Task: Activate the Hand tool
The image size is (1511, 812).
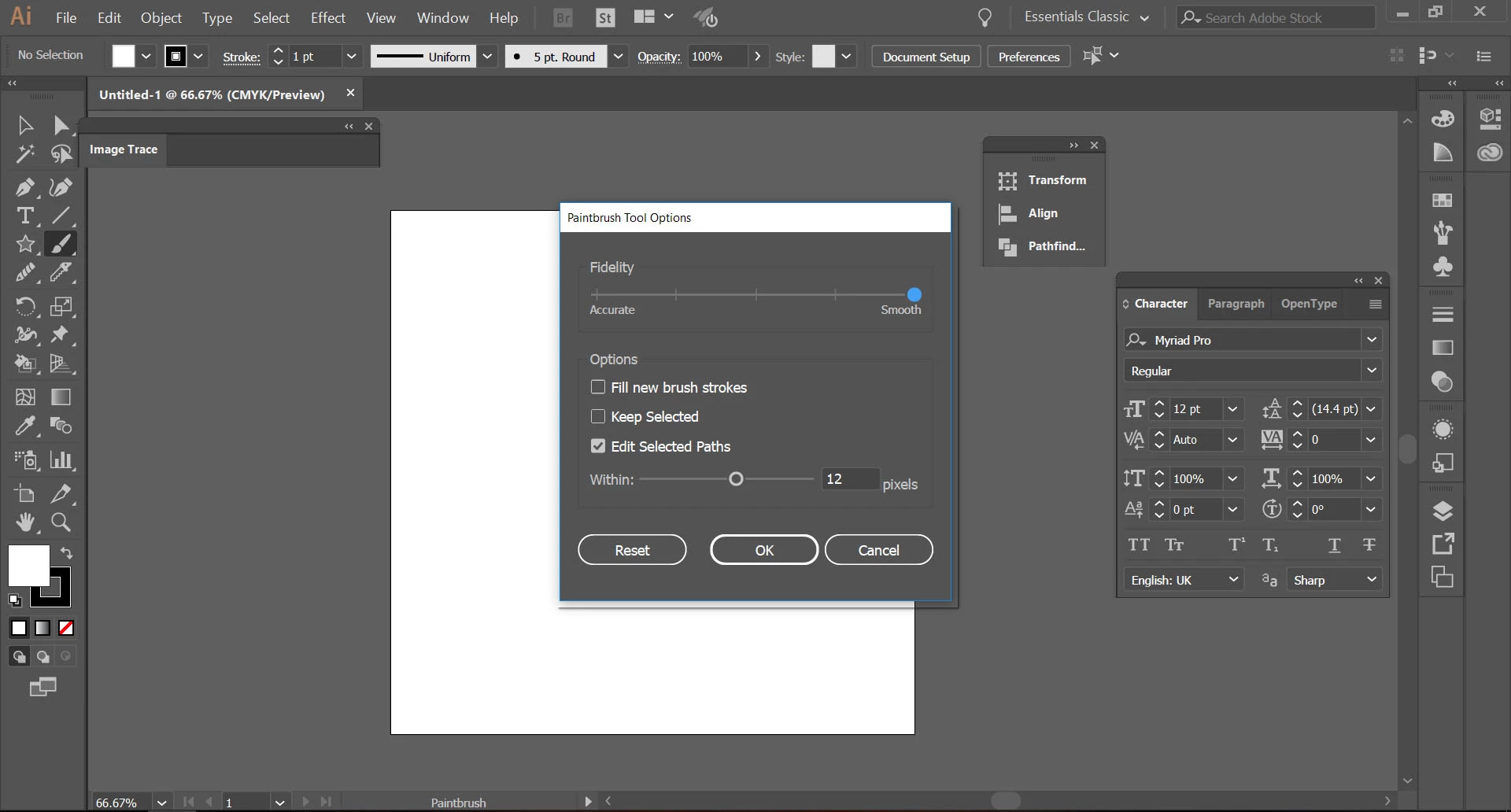Action: 25,522
